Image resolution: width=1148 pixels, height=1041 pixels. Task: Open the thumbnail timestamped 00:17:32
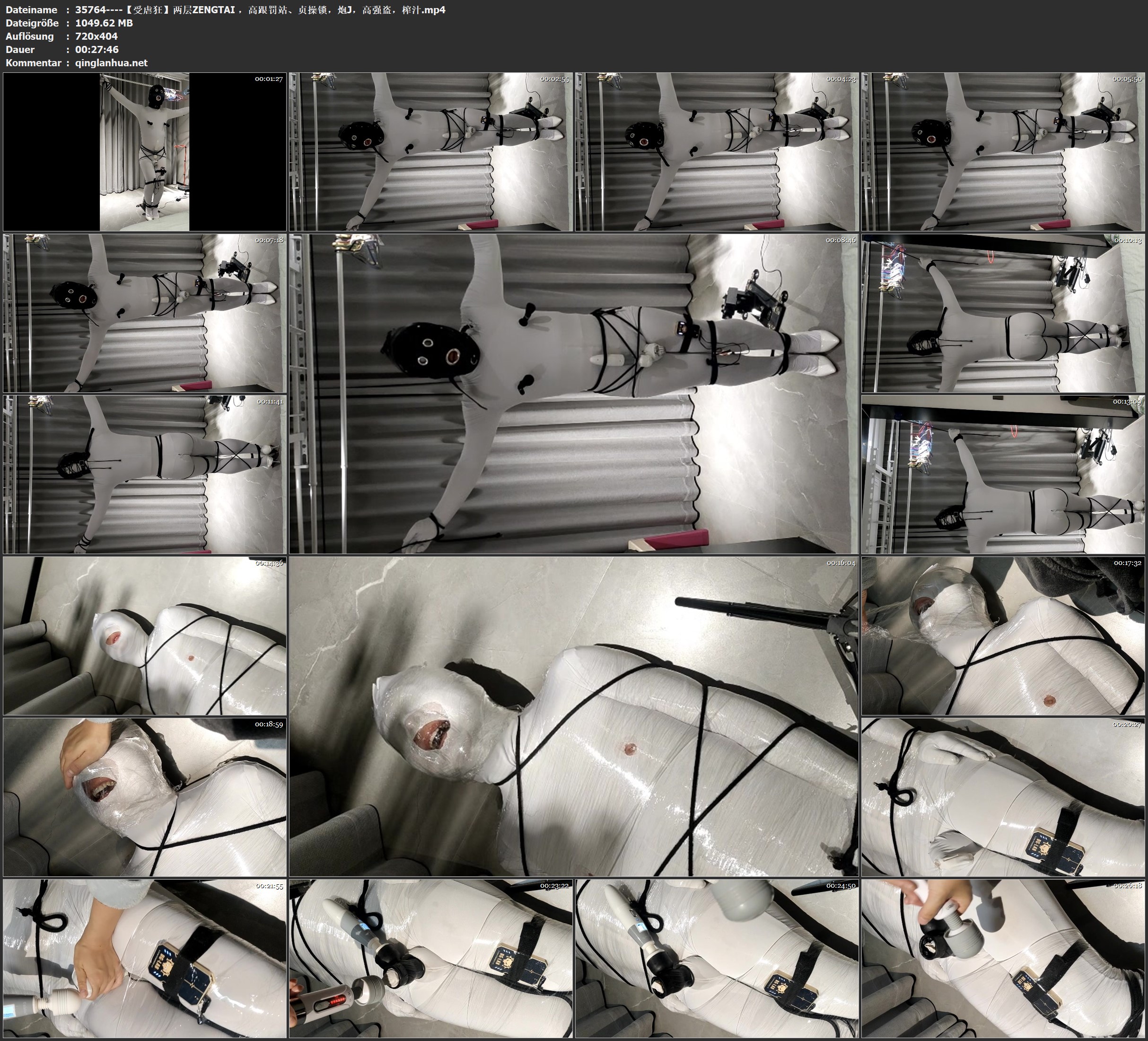[1003, 636]
